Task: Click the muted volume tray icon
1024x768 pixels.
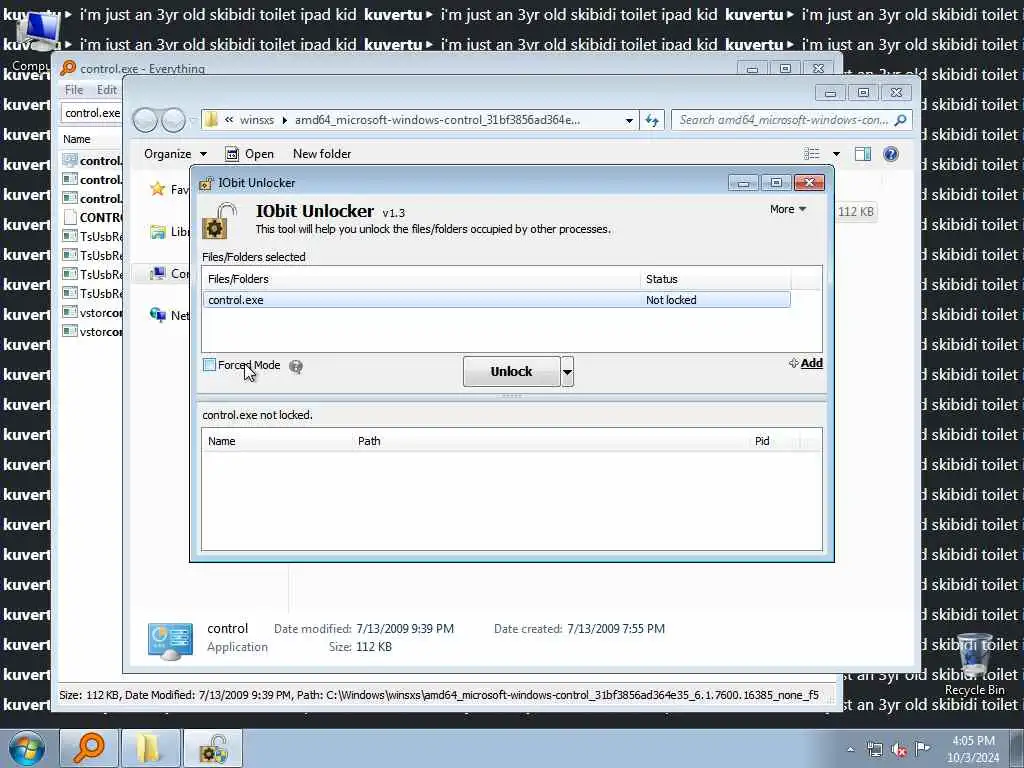Action: click(x=899, y=750)
